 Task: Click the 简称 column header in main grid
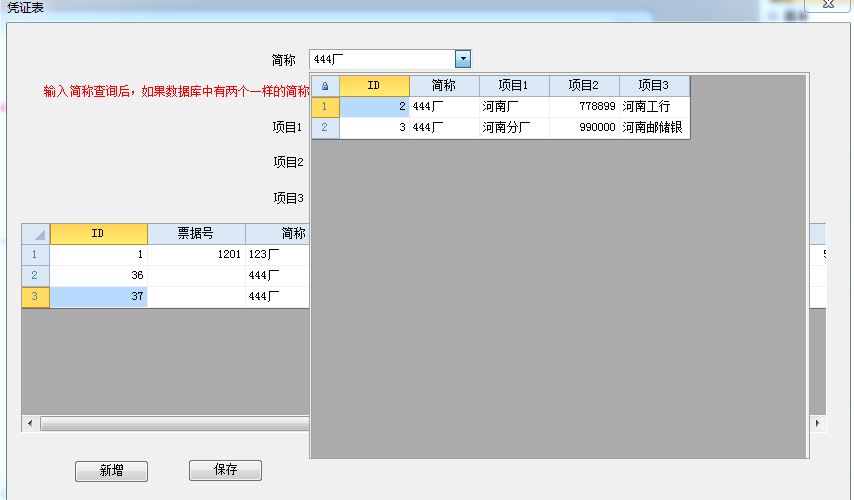(x=278, y=234)
